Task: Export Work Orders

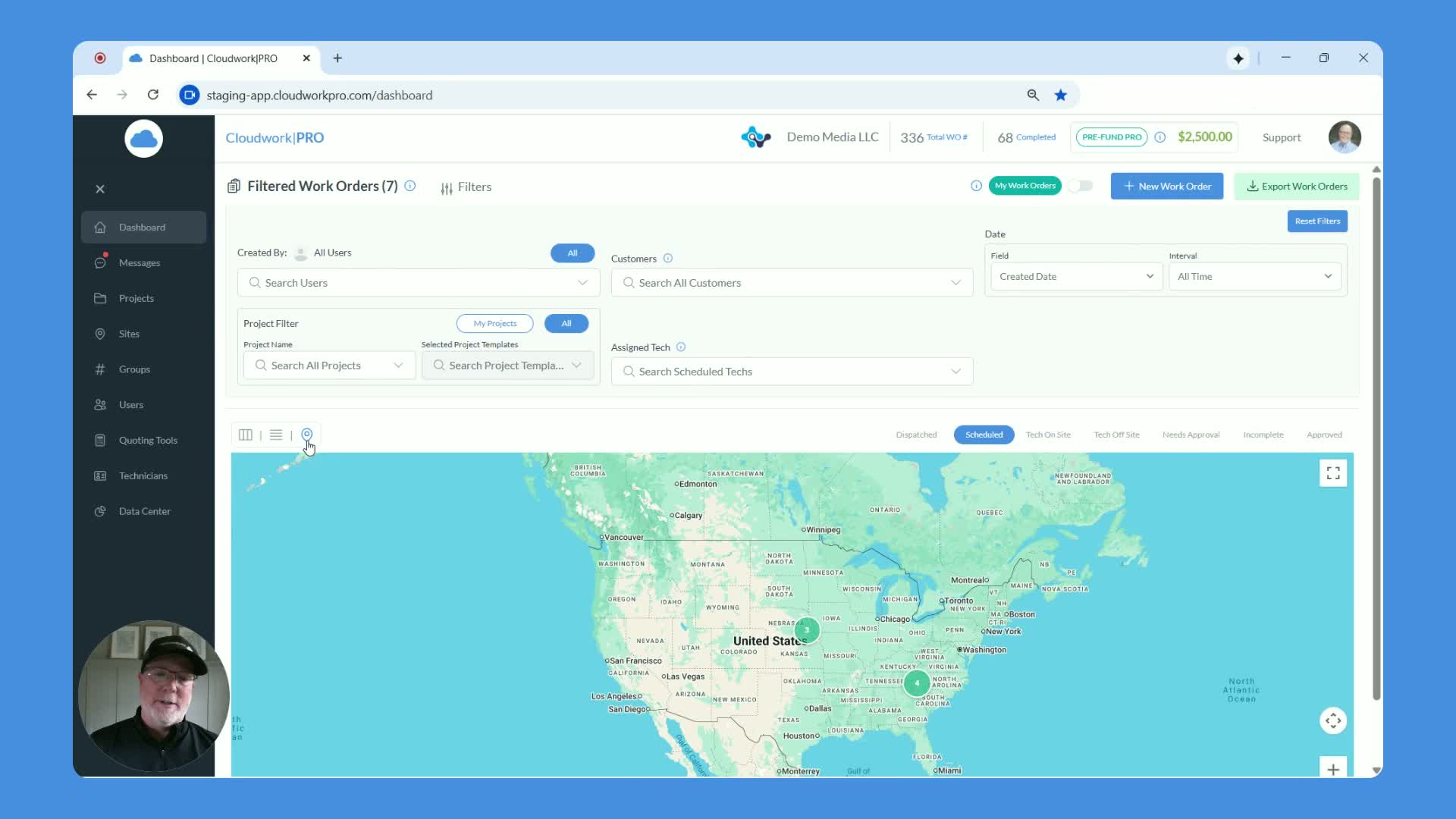Action: pos(1297,187)
